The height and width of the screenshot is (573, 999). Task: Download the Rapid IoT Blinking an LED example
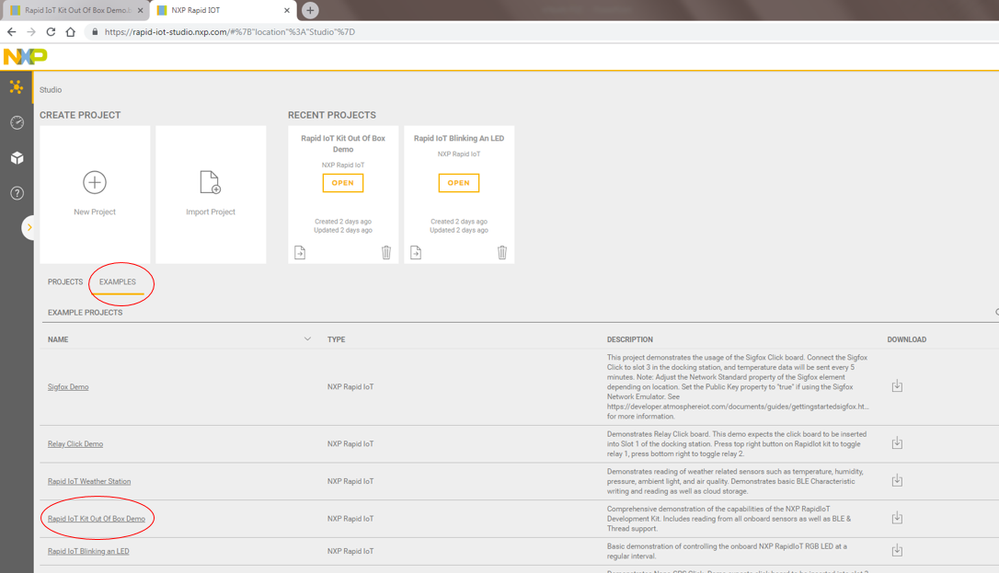click(x=897, y=550)
